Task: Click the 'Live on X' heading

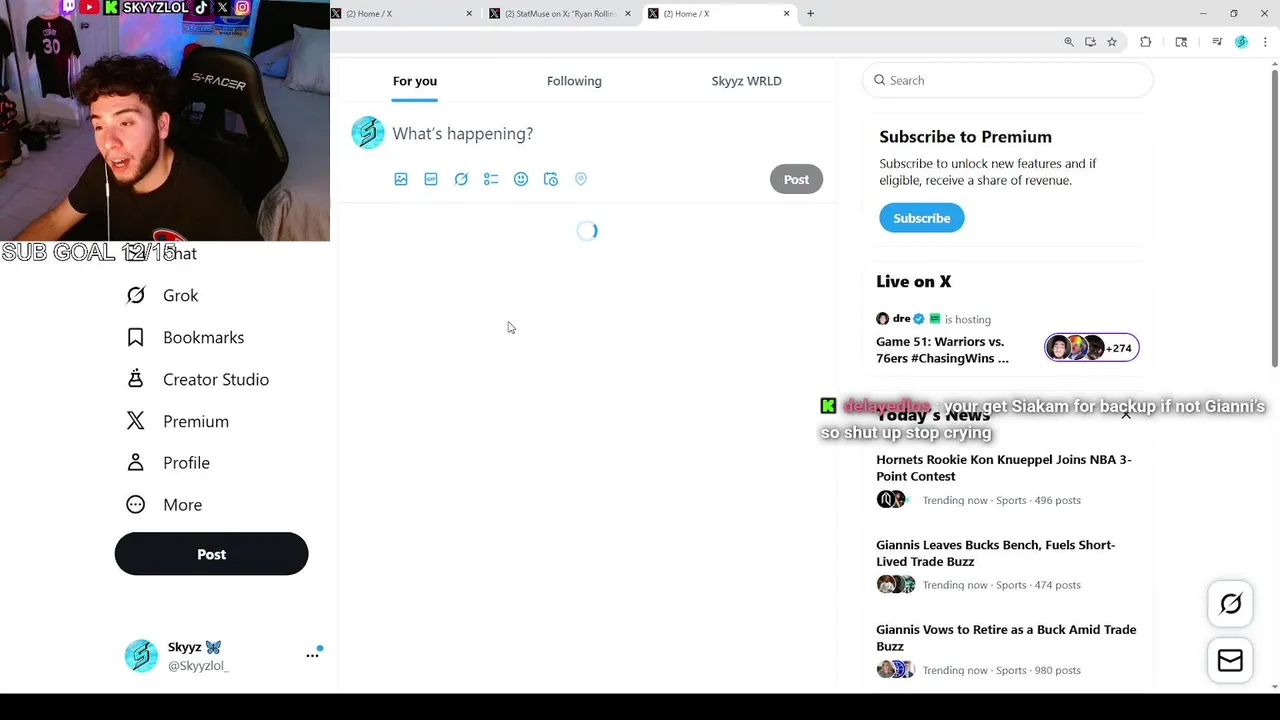Action: pos(913,282)
